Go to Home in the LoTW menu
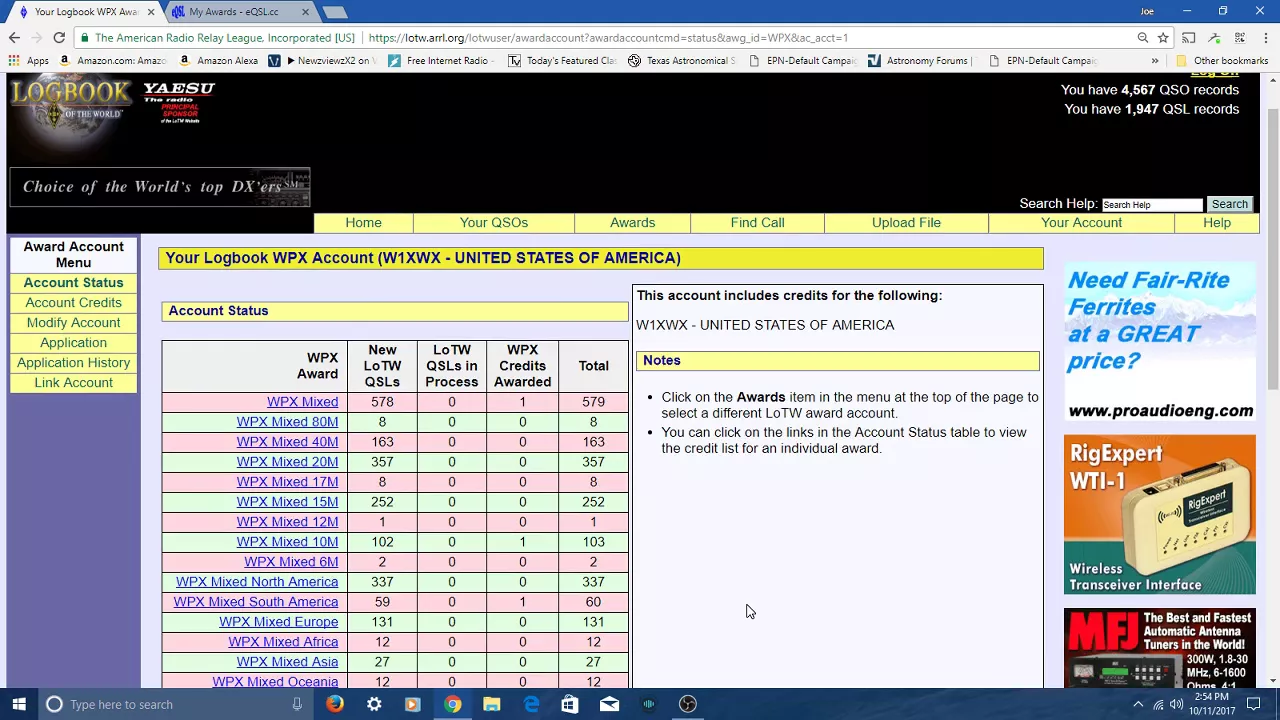The image size is (1280, 720). point(363,223)
